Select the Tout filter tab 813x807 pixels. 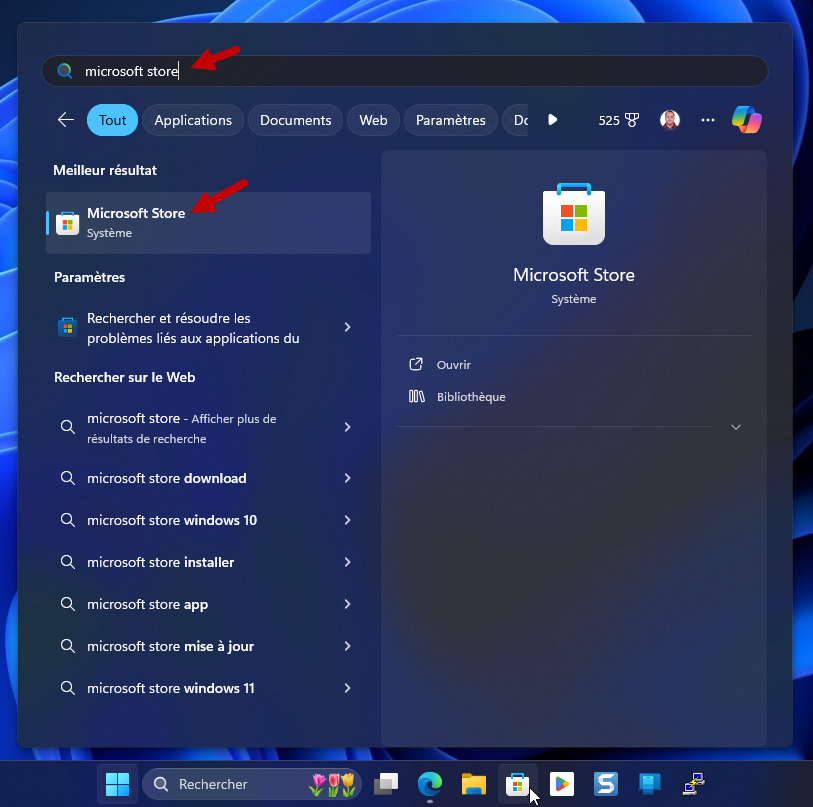(113, 120)
